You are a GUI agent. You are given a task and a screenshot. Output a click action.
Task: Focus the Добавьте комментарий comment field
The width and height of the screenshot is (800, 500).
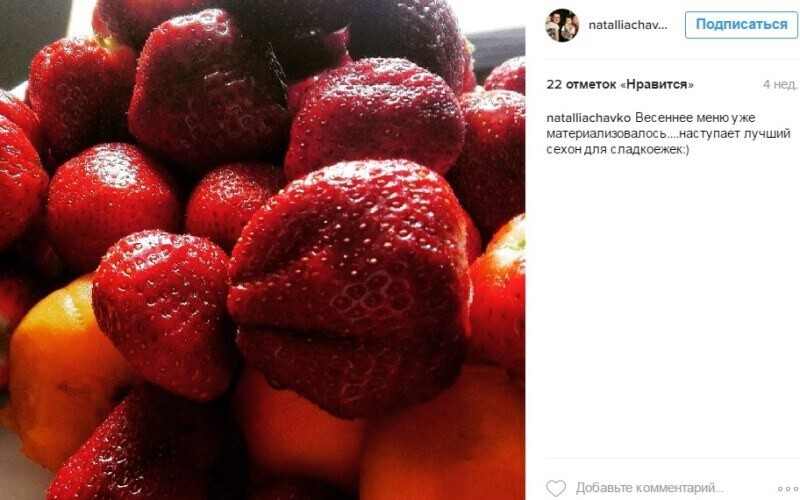649,488
